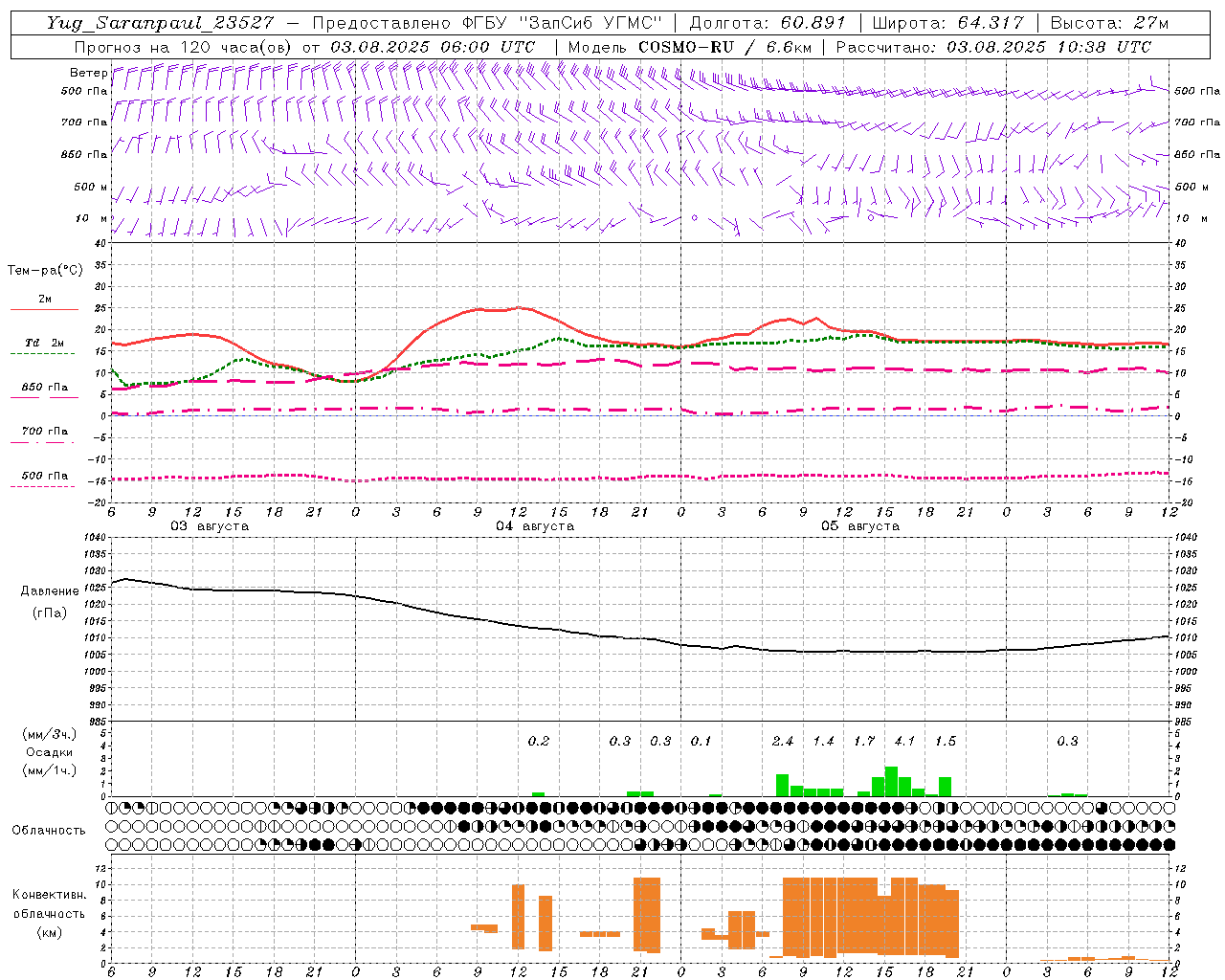
Task: Click the '04 августа' date label
Action: pyautogui.click(x=535, y=526)
